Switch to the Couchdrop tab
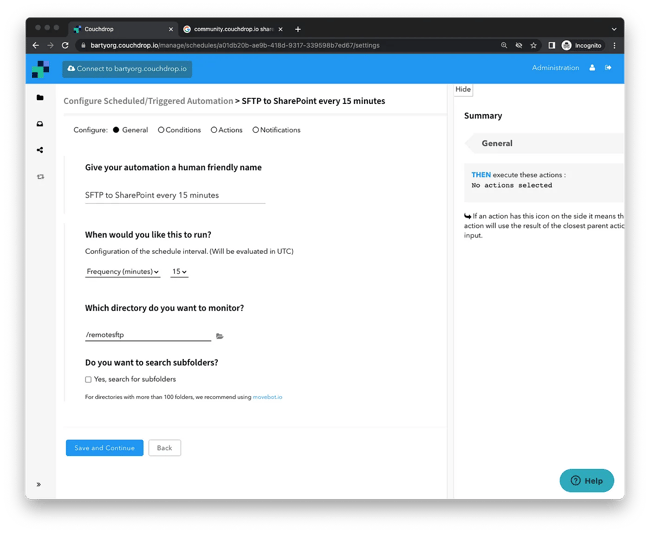This screenshot has height=533, width=650. coord(123,29)
